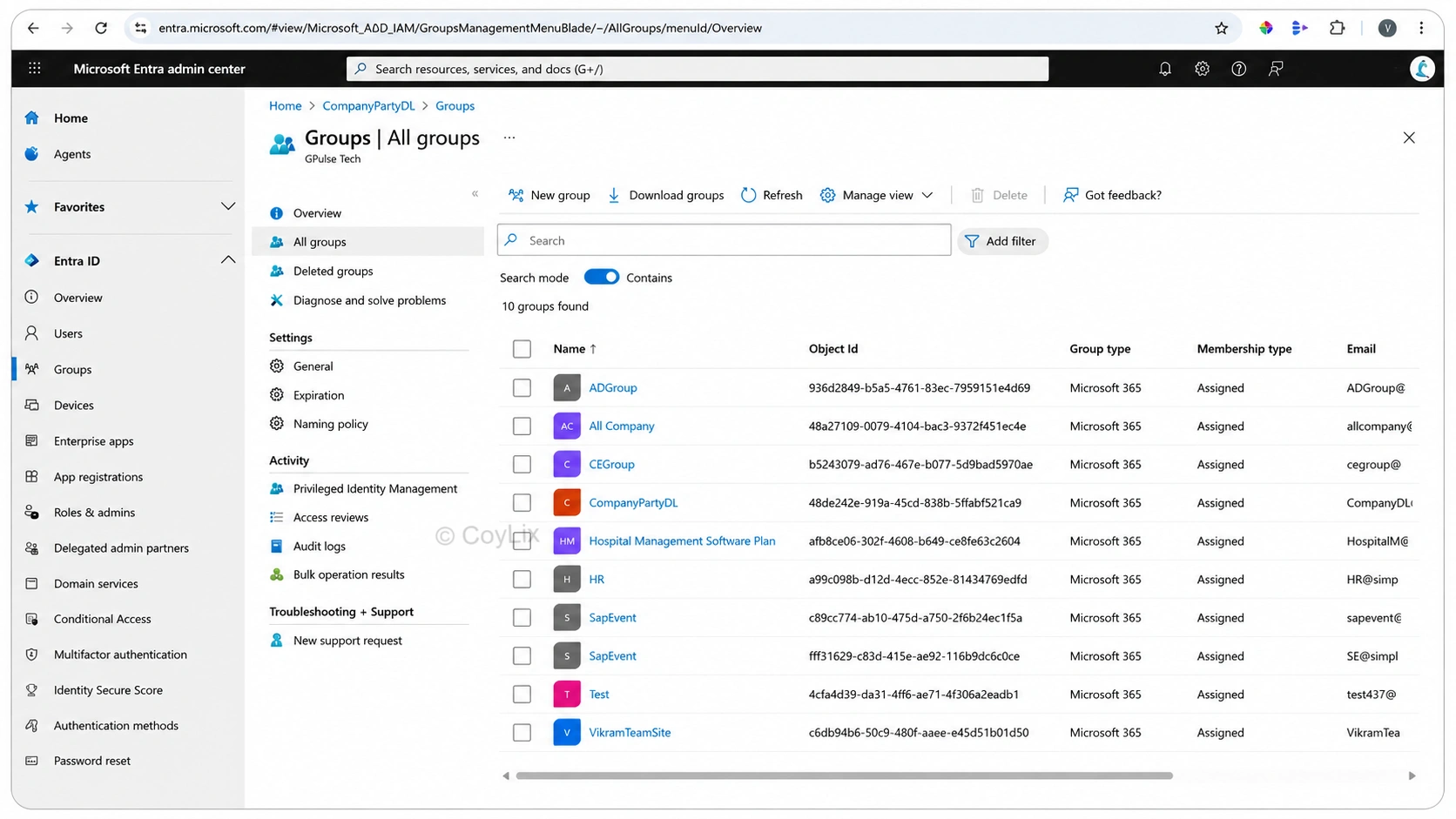Screen dimensions: 1456x819
Task: Check the CEGroup row checkbox
Action: click(x=522, y=464)
